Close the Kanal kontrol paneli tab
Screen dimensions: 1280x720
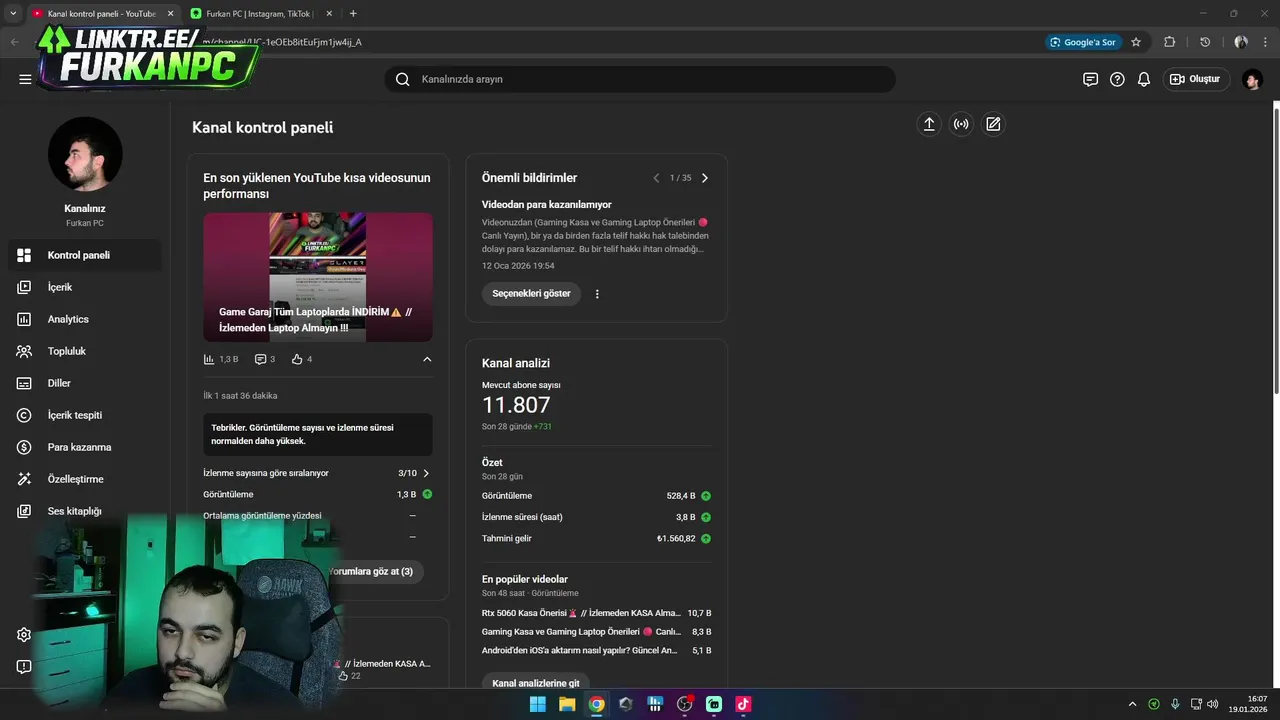point(170,13)
